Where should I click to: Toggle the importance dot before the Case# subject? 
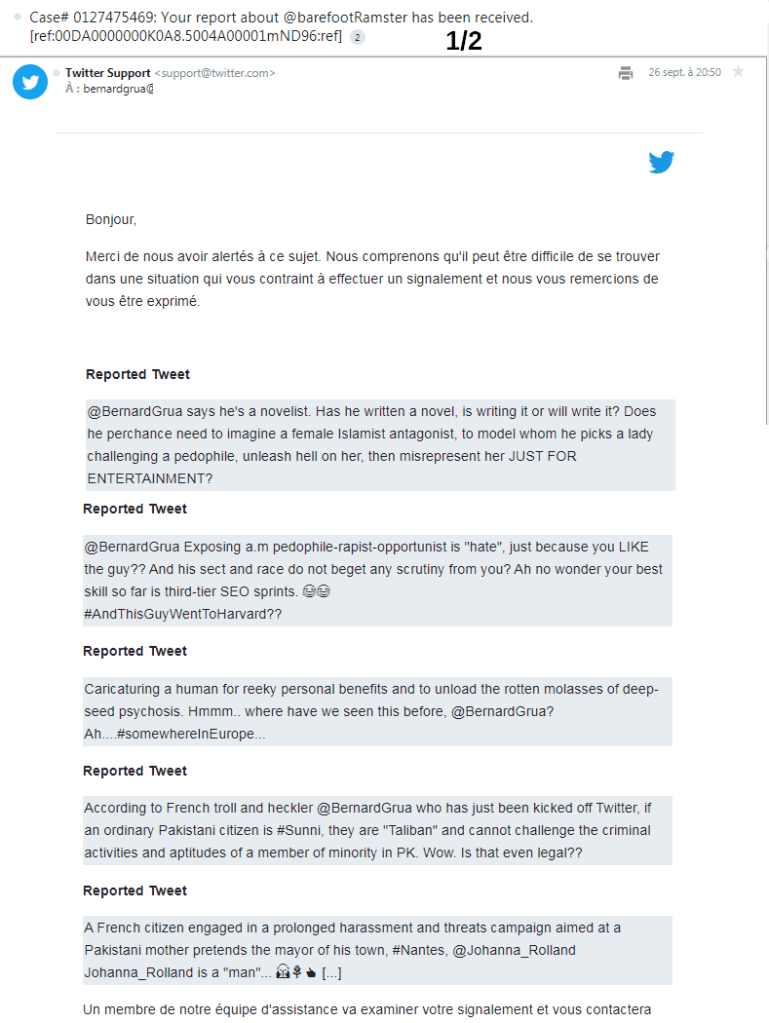click(19, 18)
